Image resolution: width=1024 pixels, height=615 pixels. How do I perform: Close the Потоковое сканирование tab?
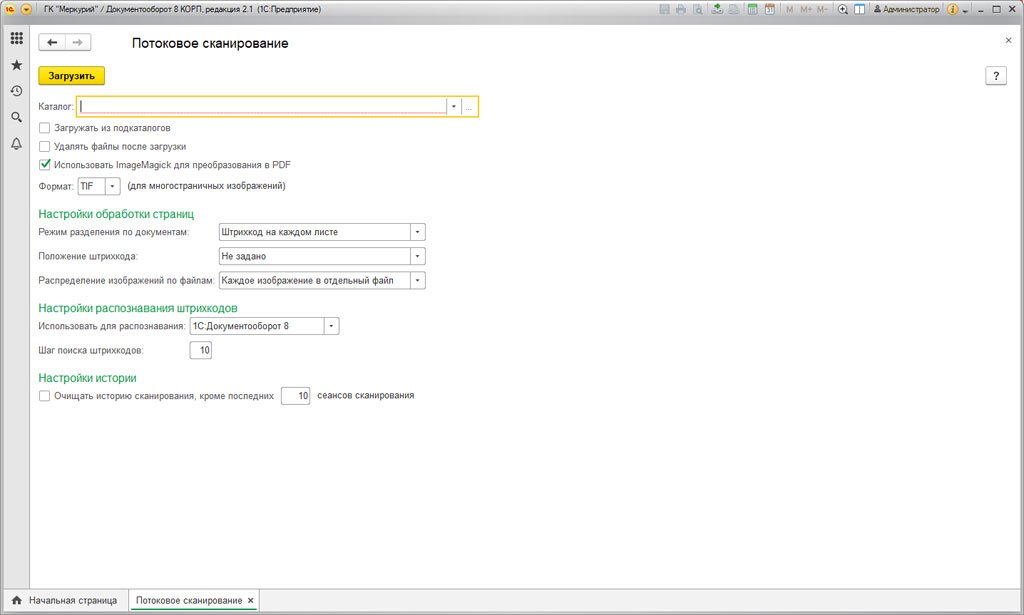[x=251, y=600]
